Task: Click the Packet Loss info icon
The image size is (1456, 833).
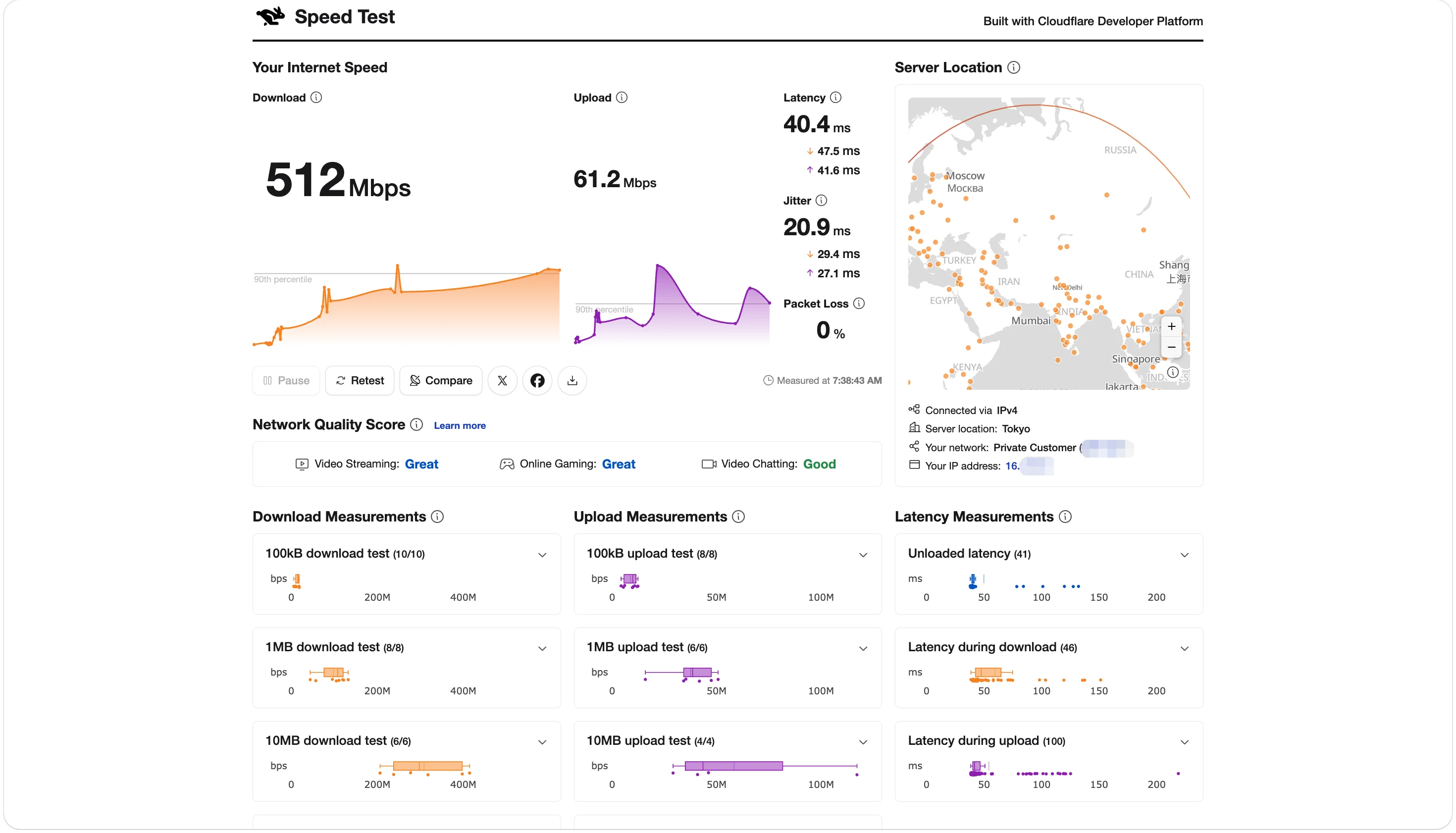Action: 859,303
